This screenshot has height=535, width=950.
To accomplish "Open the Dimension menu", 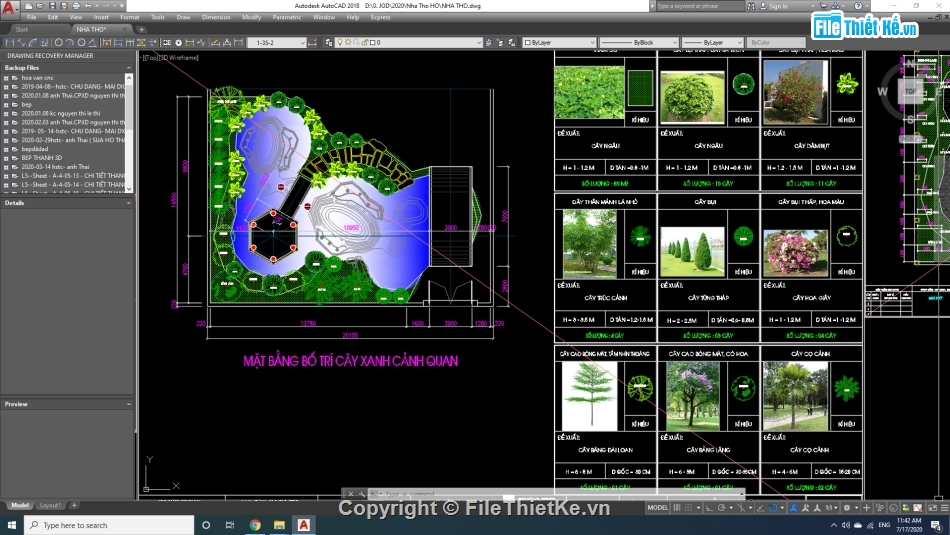I will [216, 18].
